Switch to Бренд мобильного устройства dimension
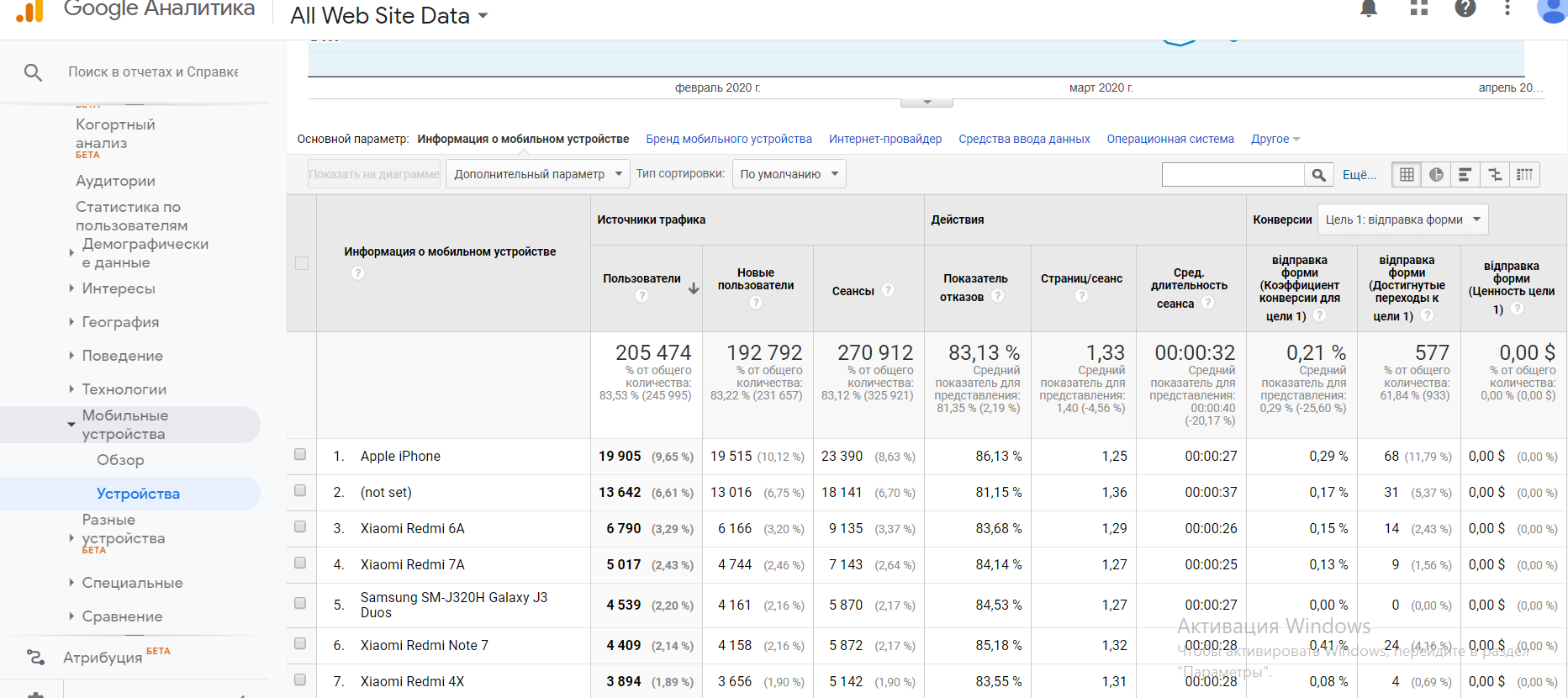 tap(729, 139)
